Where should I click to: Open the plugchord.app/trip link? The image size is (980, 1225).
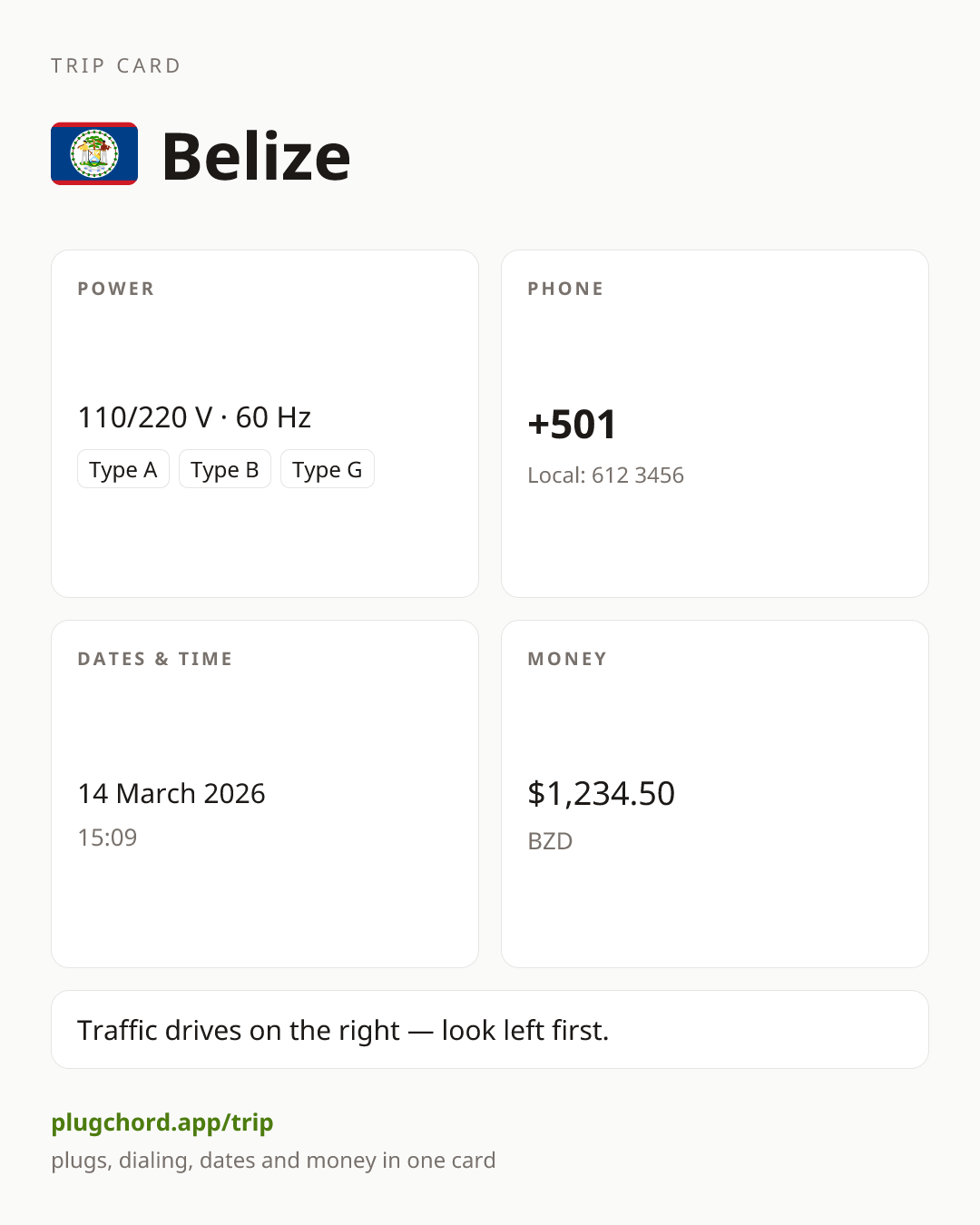162,1122
